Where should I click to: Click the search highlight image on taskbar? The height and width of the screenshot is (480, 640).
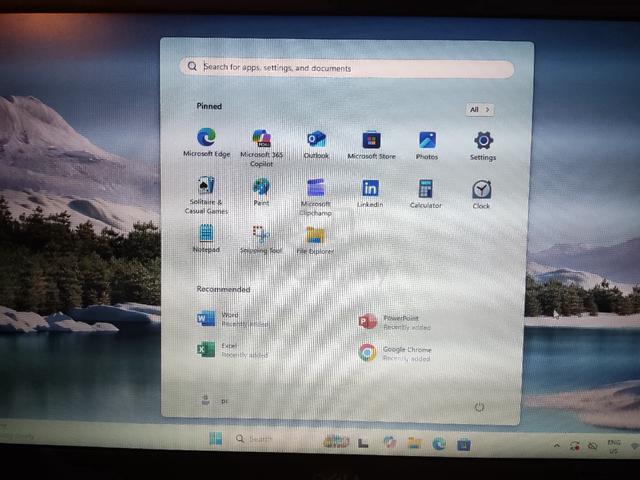point(336,442)
